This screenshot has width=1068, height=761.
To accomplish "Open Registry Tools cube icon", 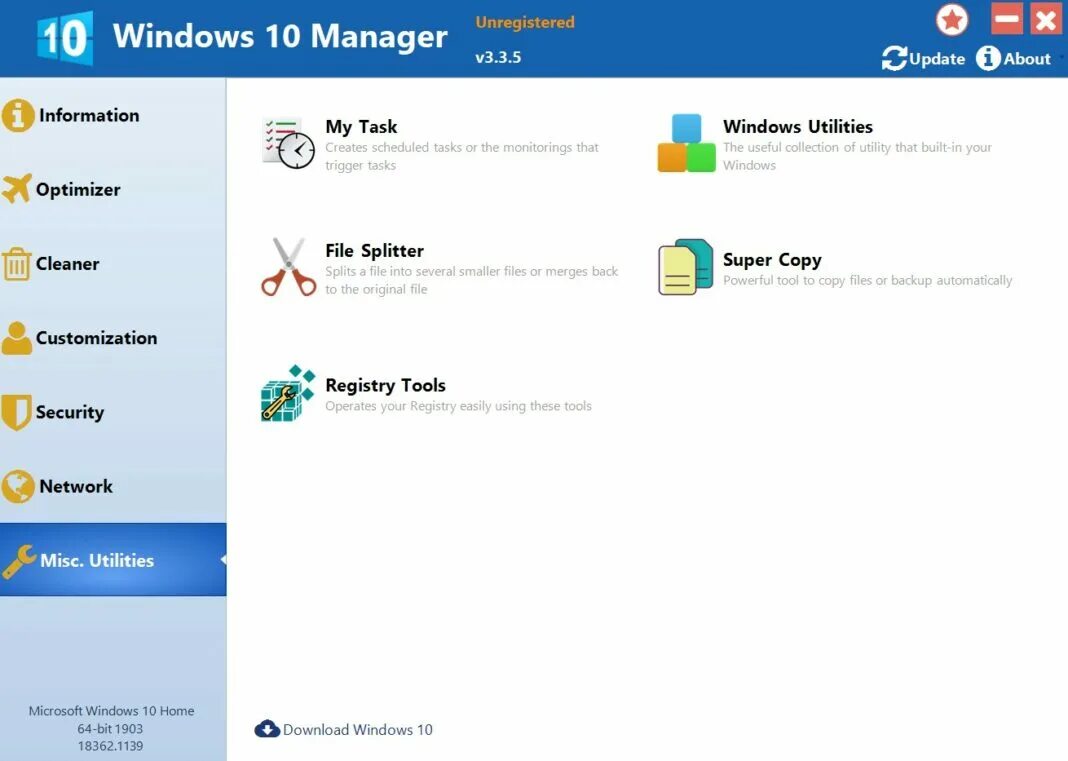I will click(288, 394).
